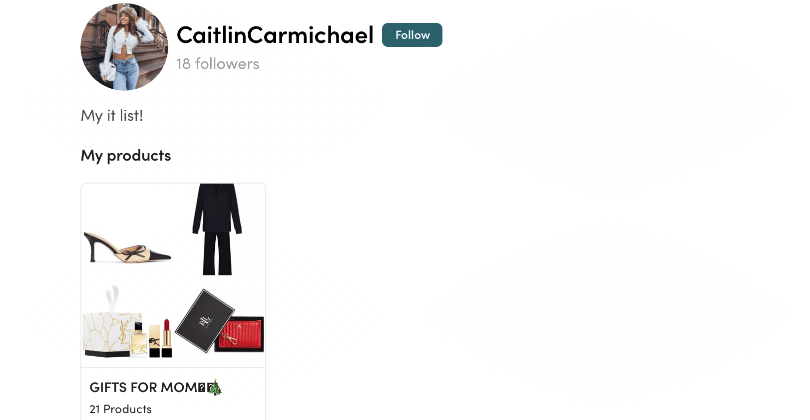Click the 21 Products count label
Viewport: 810px width, 420px height.
120,409
